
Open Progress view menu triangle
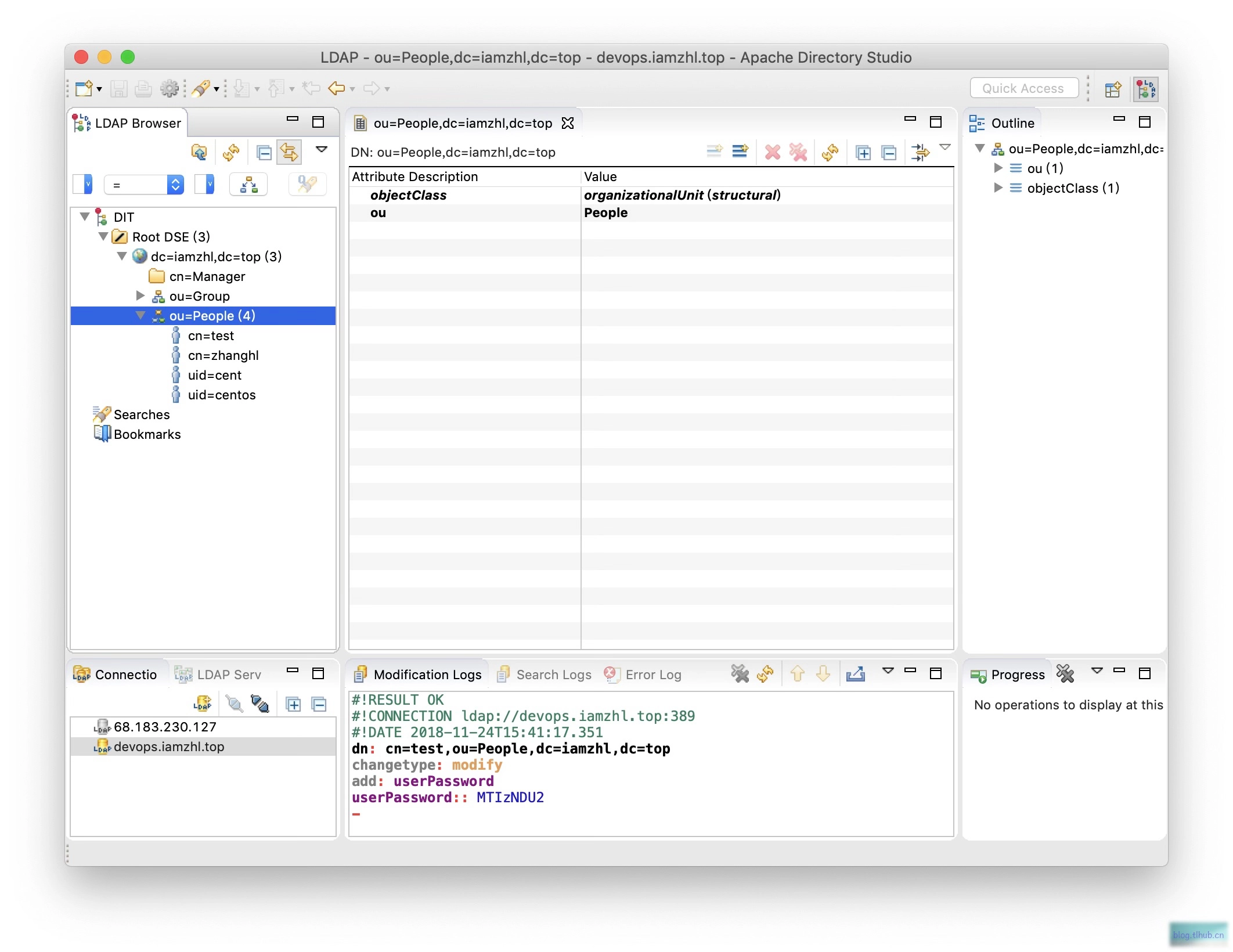1097,671
